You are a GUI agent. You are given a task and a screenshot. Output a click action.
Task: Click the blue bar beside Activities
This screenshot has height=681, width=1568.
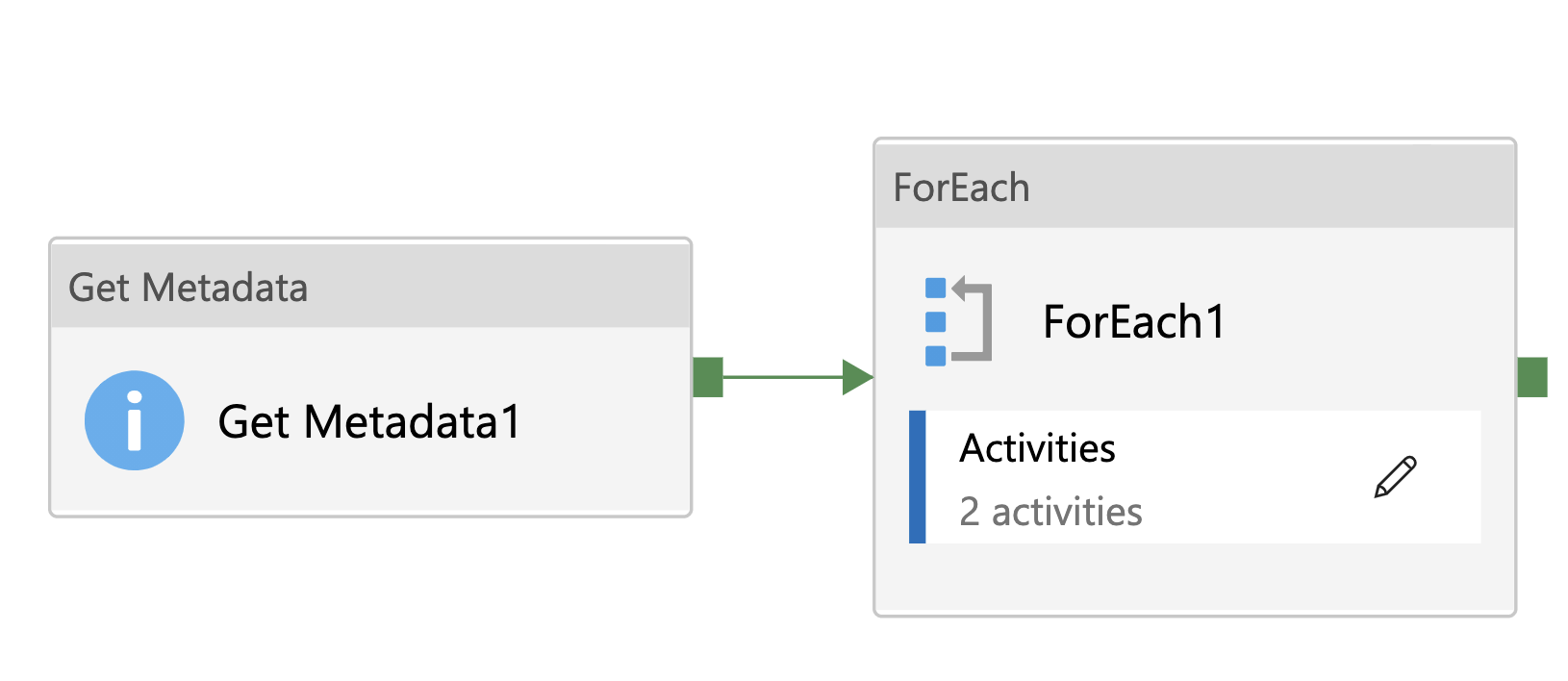[x=918, y=477]
